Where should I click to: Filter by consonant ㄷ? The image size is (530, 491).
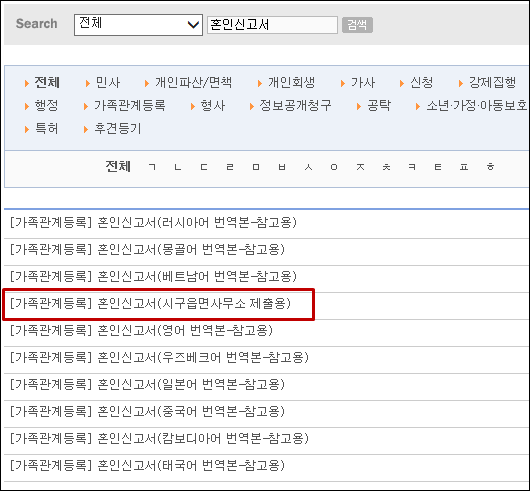[204, 167]
